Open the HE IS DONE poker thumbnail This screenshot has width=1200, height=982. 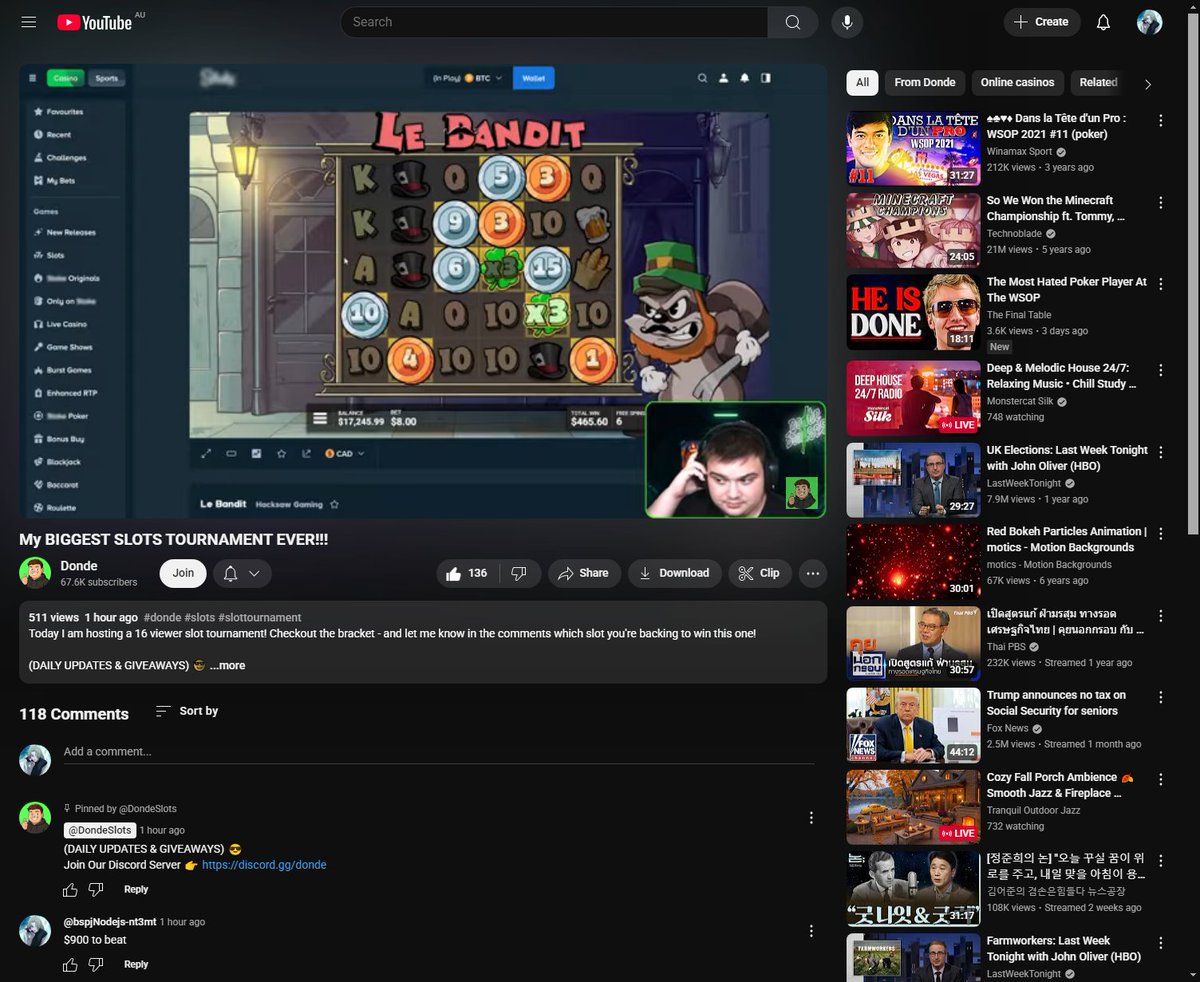coord(913,312)
